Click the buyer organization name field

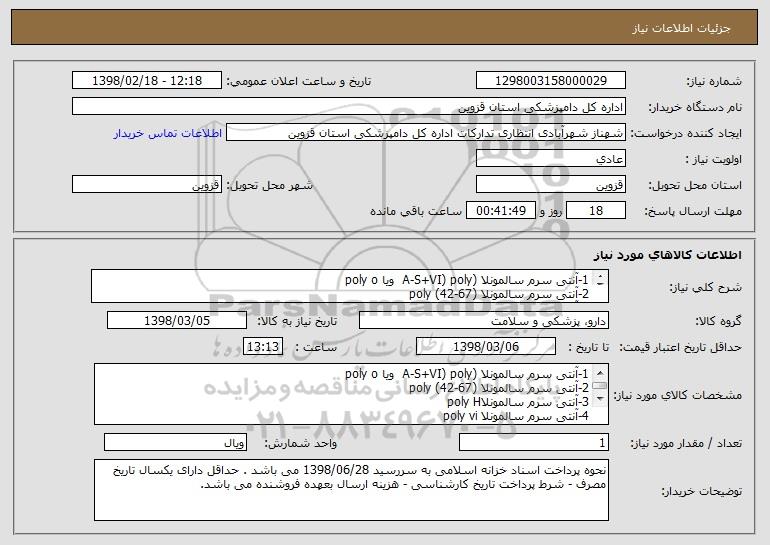coord(349,107)
